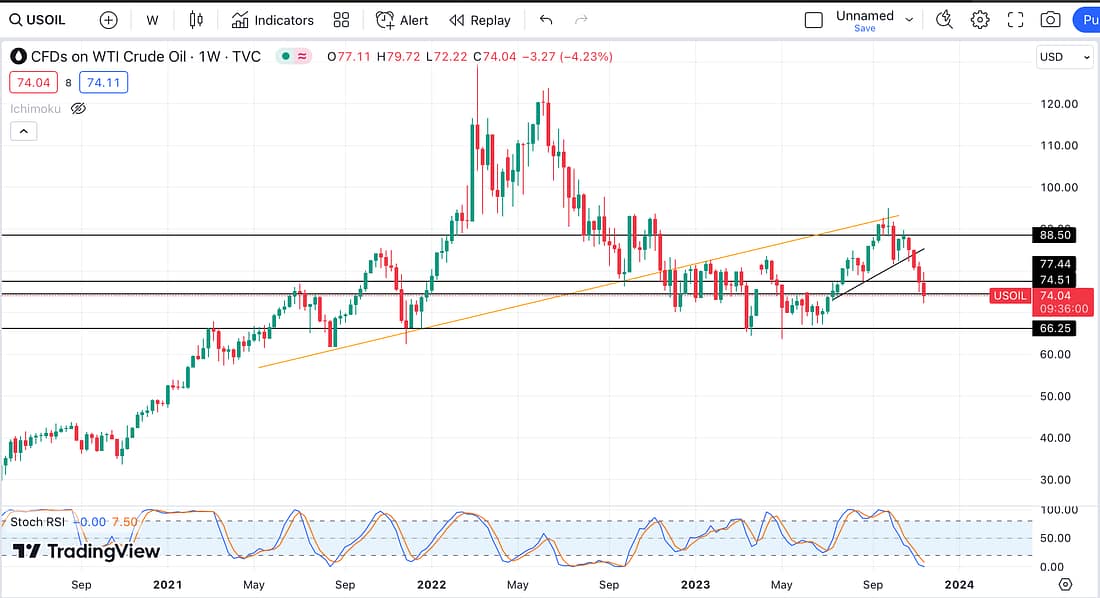Open the candlestick chart style selector
Image resolution: width=1100 pixels, height=598 pixels.
(x=196, y=20)
